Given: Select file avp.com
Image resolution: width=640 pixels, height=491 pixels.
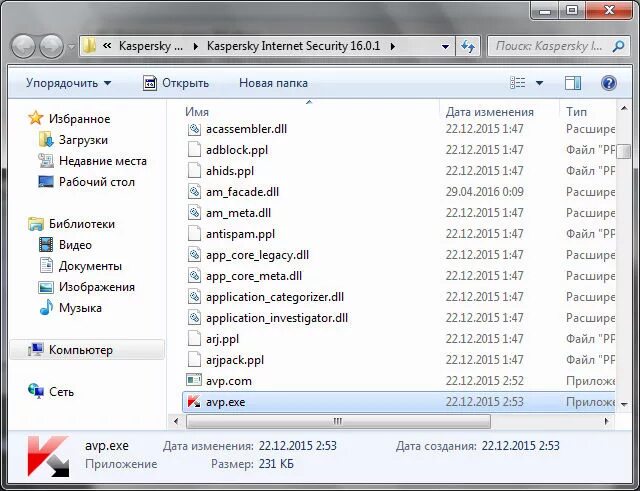Looking at the screenshot, I should [229, 381].
